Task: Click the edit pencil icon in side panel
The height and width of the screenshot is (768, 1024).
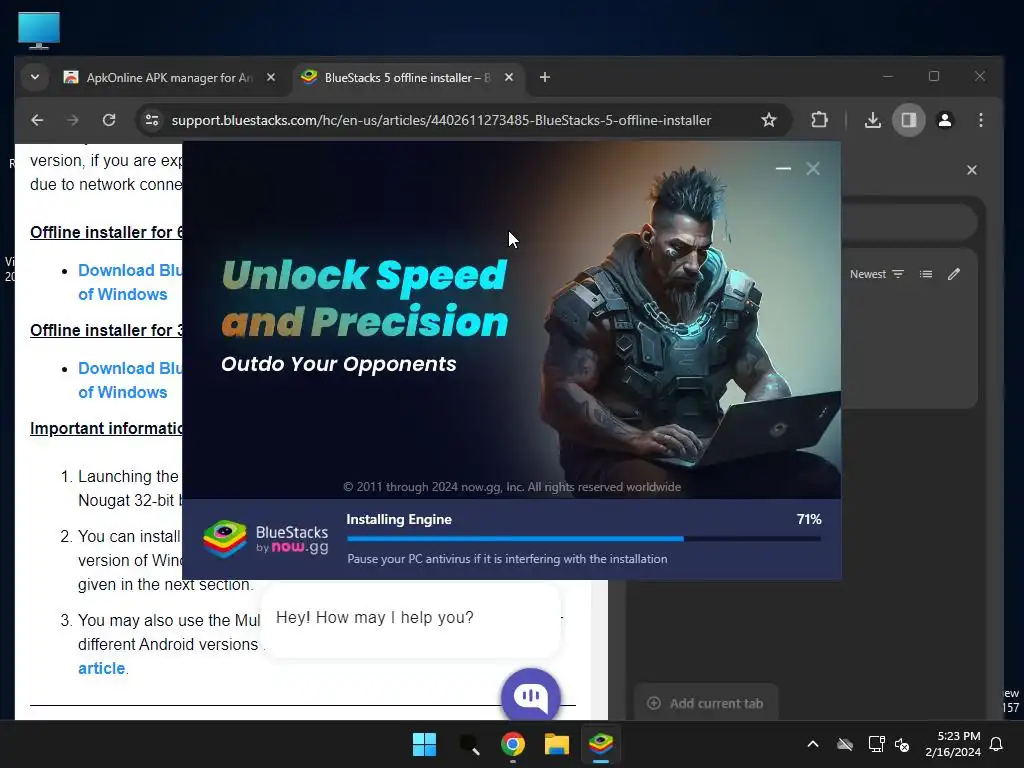Action: pyautogui.click(x=953, y=274)
